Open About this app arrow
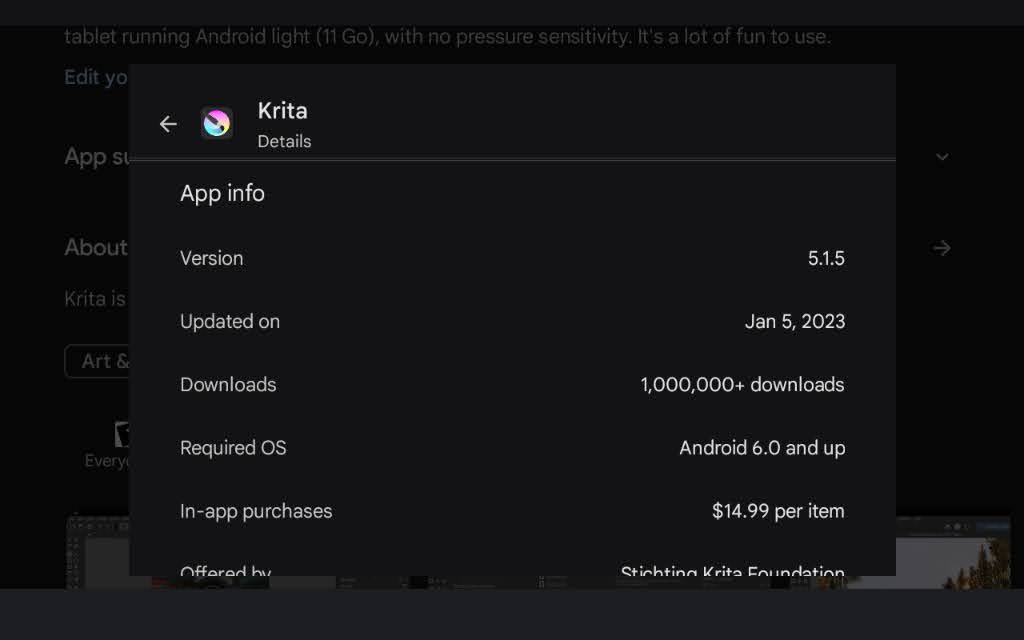This screenshot has width=1024, height=640. pos(941,248)
